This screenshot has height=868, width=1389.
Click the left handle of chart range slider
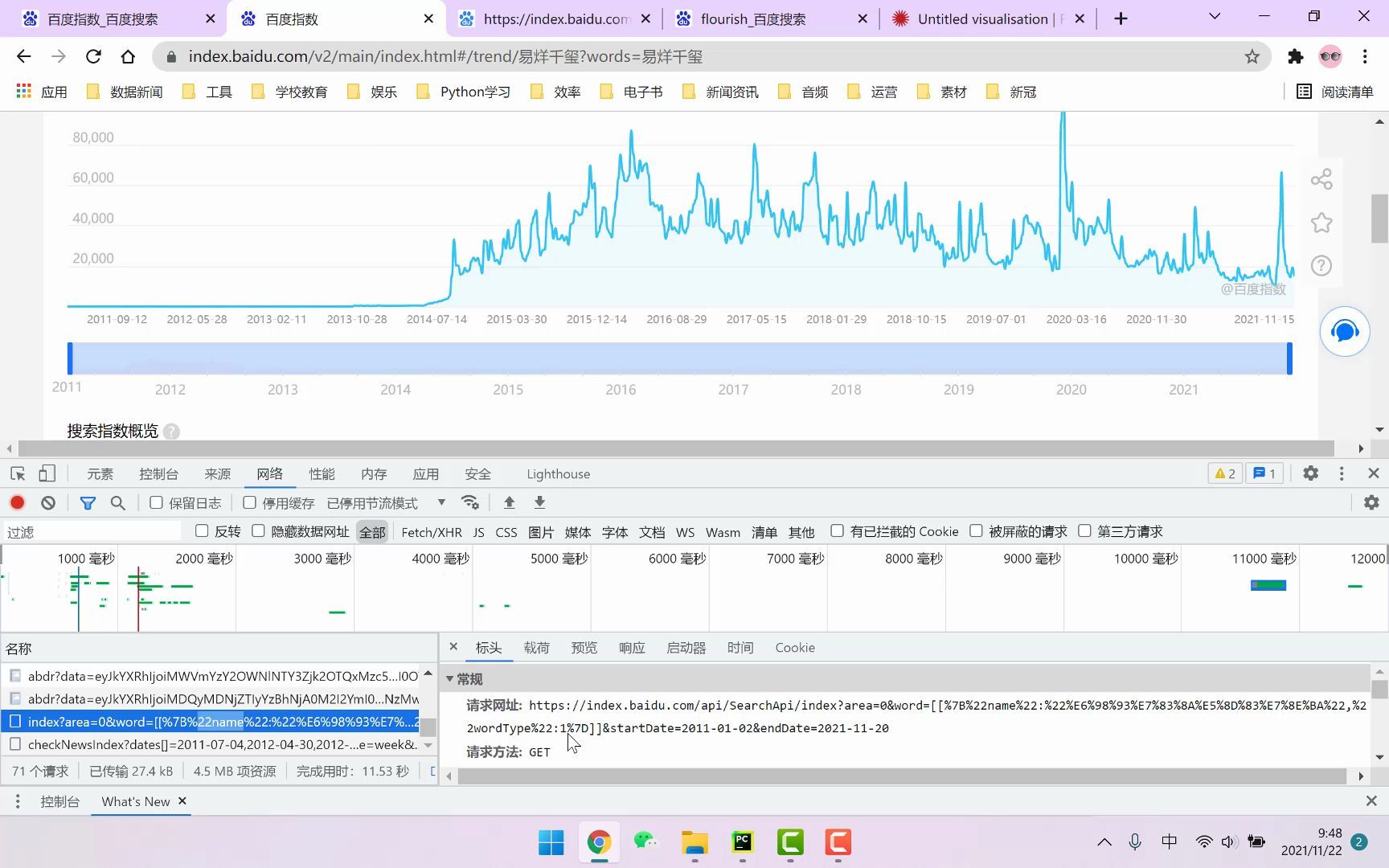click(70, 358)
